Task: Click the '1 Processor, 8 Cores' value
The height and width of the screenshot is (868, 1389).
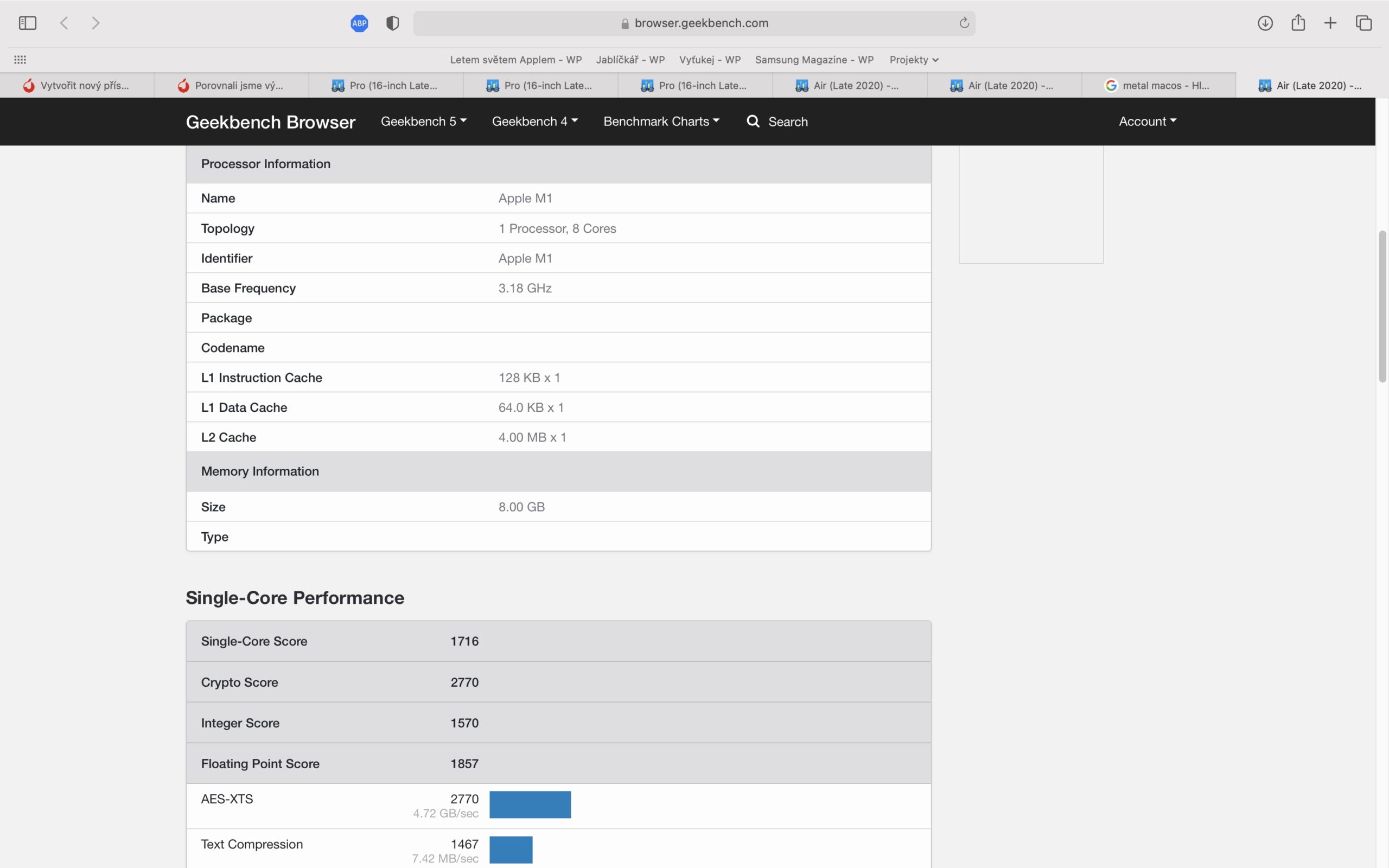Action: click(x=557, y=228)
